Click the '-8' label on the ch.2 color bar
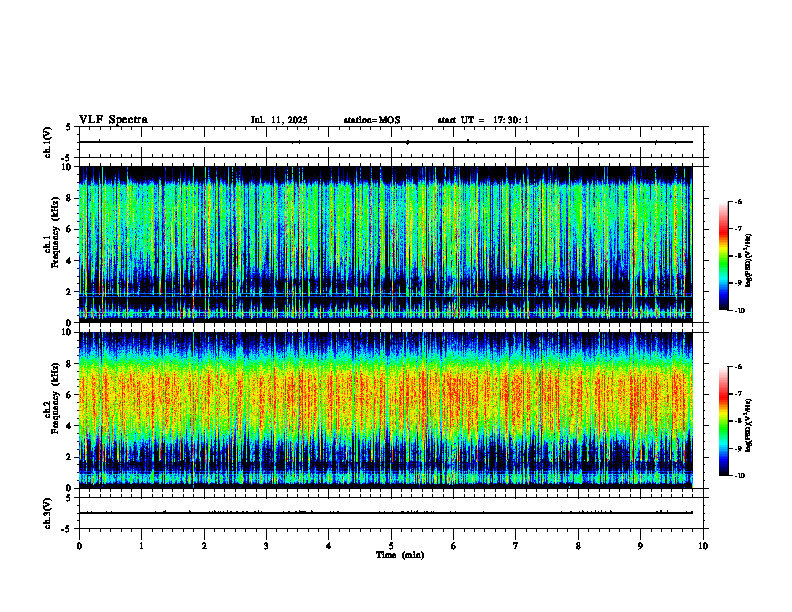 (x=738, y=421)
